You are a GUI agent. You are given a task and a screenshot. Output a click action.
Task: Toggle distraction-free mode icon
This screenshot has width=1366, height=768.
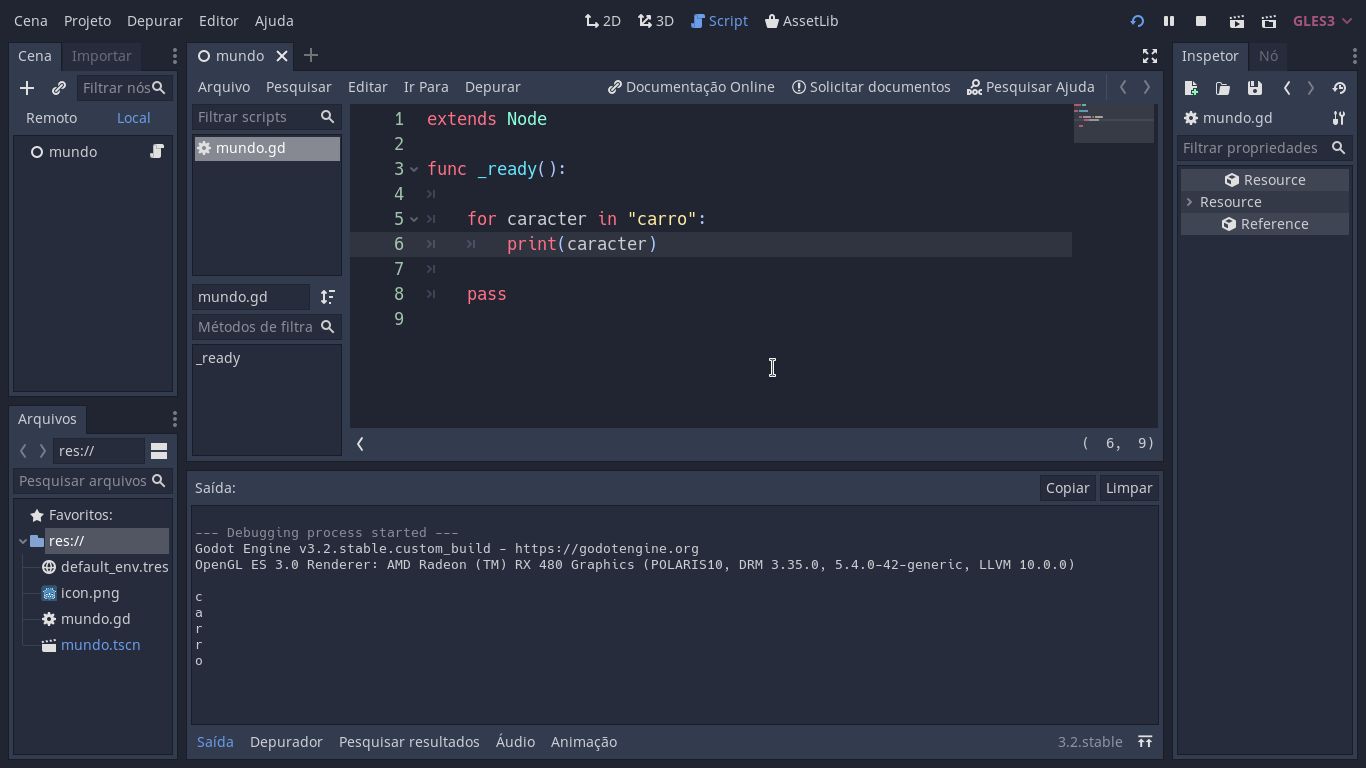1150,56
